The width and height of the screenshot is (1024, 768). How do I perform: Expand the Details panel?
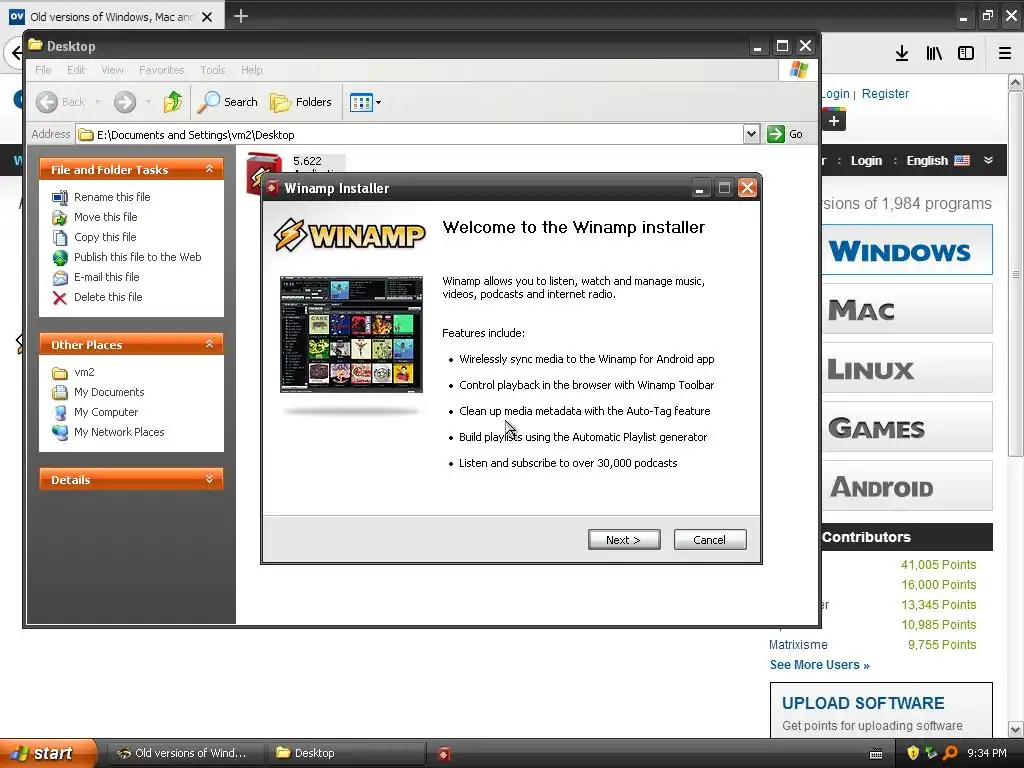click(209, 479)
